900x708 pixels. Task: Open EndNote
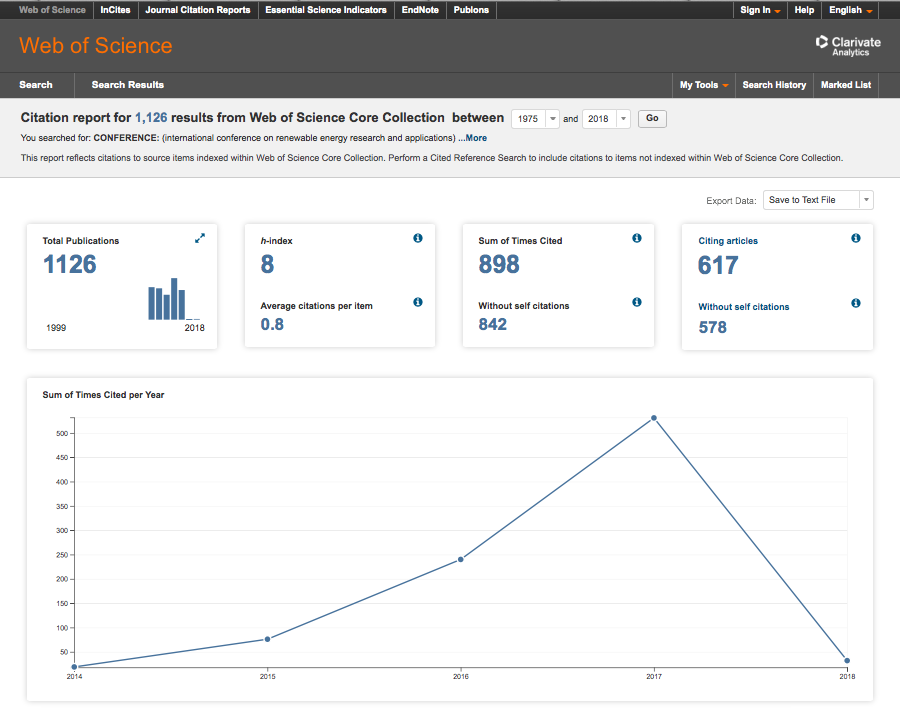click(420, 10)
